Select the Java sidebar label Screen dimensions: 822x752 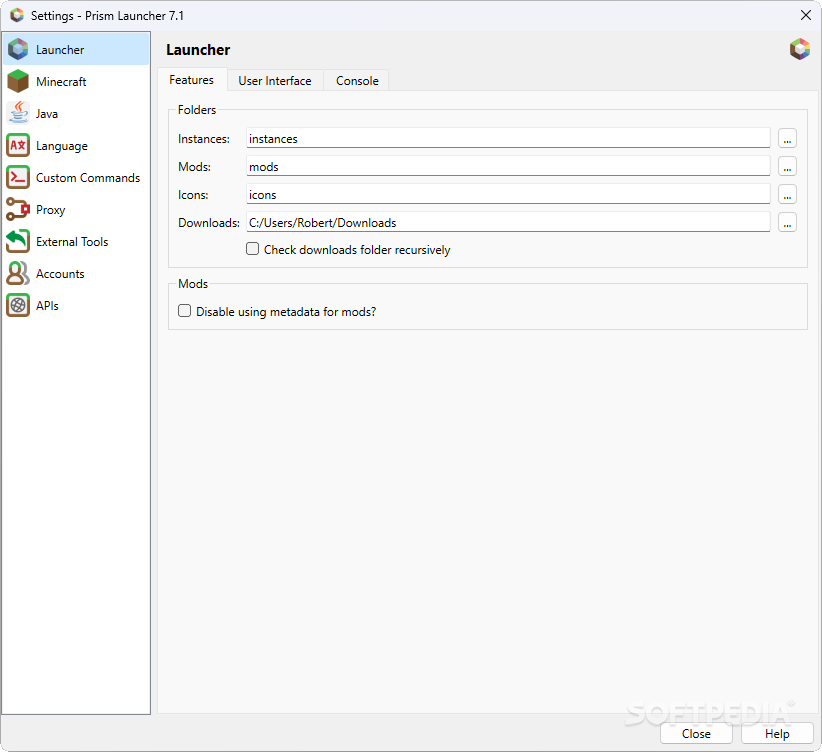pos(47,114)
